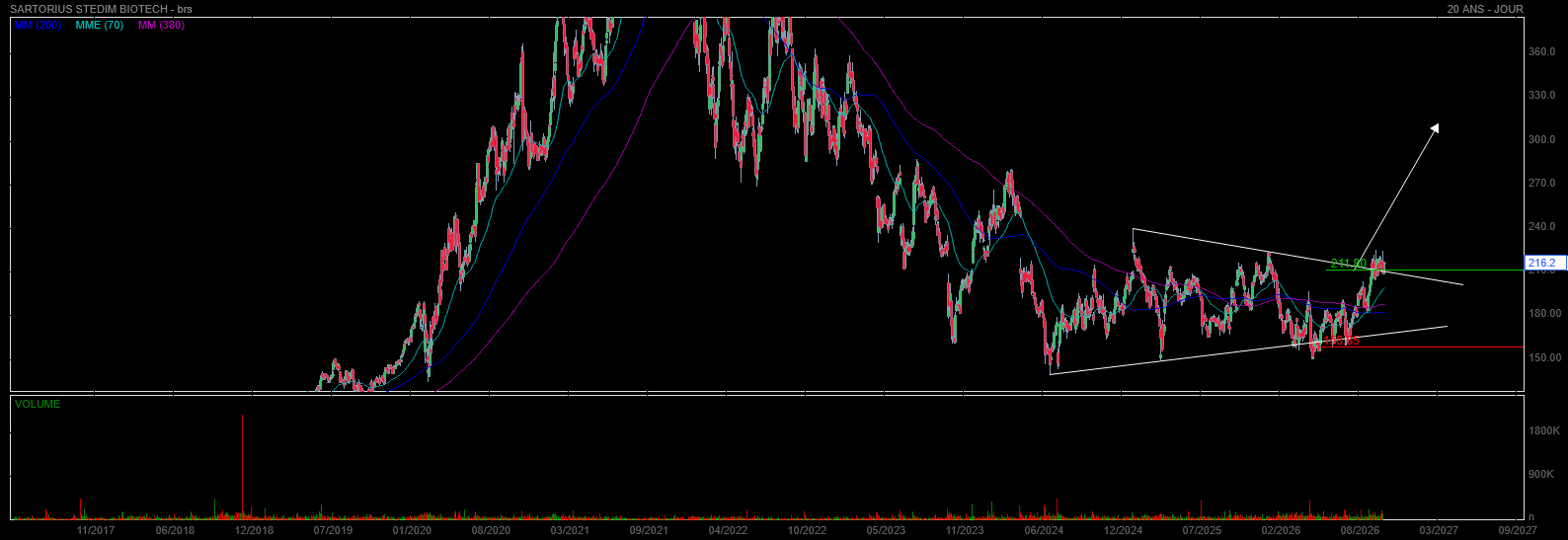This screenshot has width=1568, height=540.
Task: Click the 150.00 price axis label
Action: [x=1545, y=356]
